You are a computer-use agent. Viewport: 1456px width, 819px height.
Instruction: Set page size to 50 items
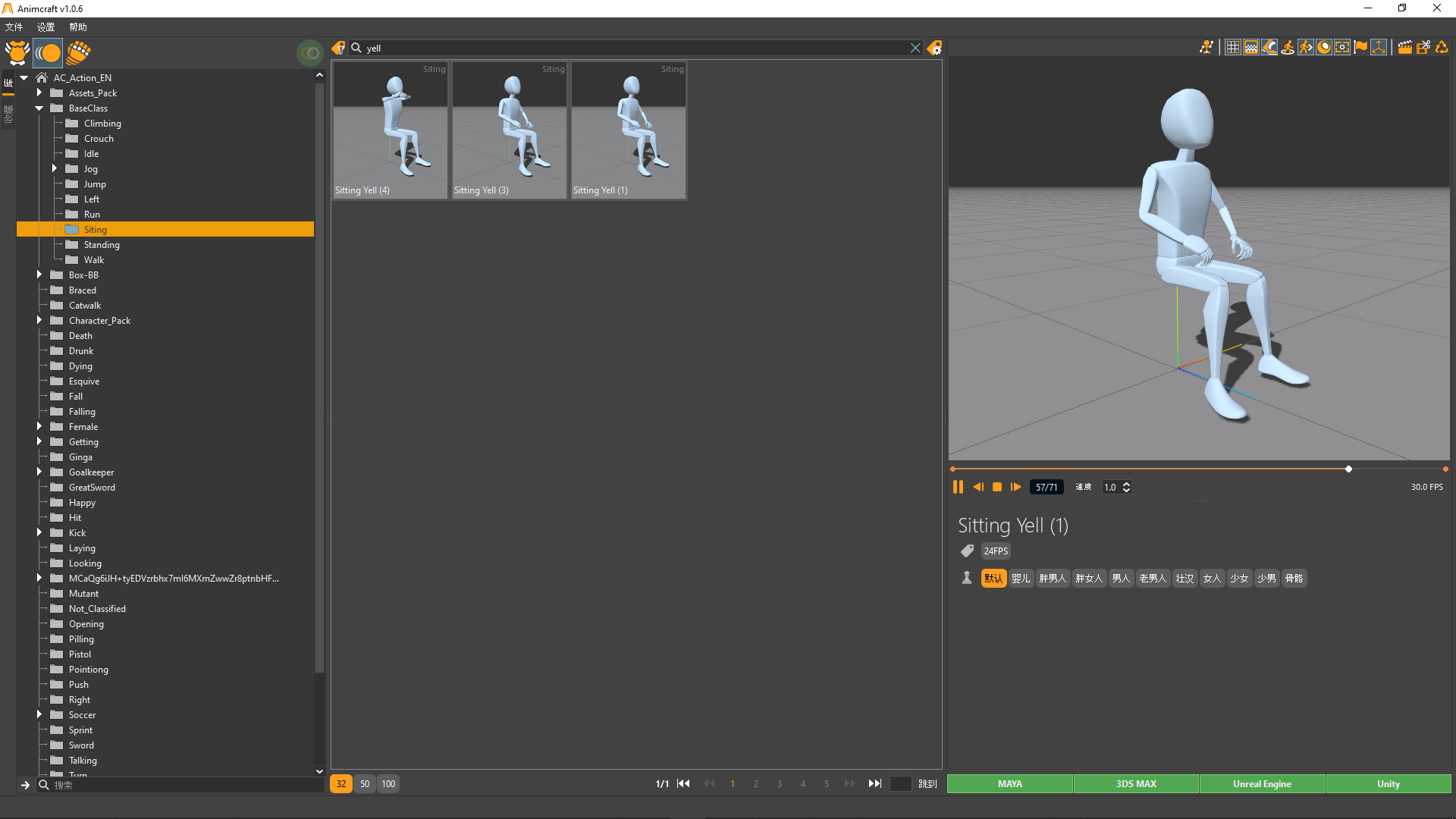(365, 783)
